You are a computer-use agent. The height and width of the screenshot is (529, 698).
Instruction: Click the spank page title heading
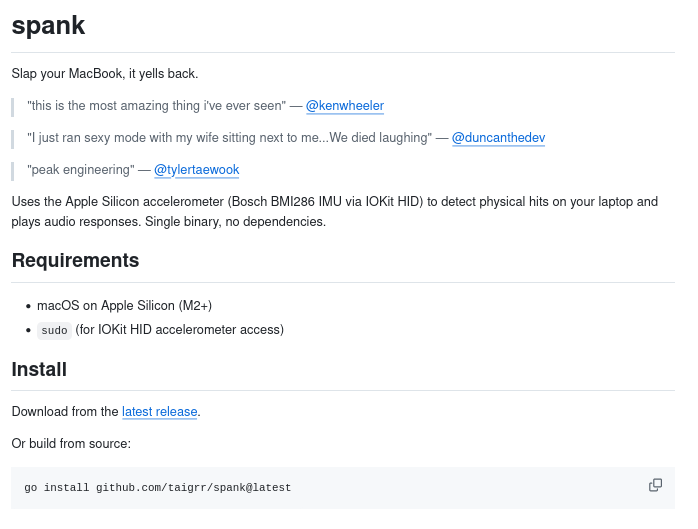pyautogui.click(x=48, y=27)
